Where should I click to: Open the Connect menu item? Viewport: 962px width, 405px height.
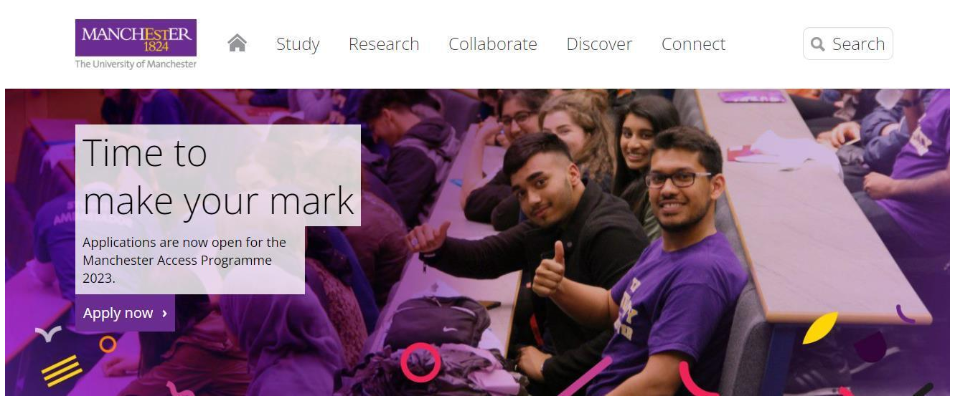(693, 44)
